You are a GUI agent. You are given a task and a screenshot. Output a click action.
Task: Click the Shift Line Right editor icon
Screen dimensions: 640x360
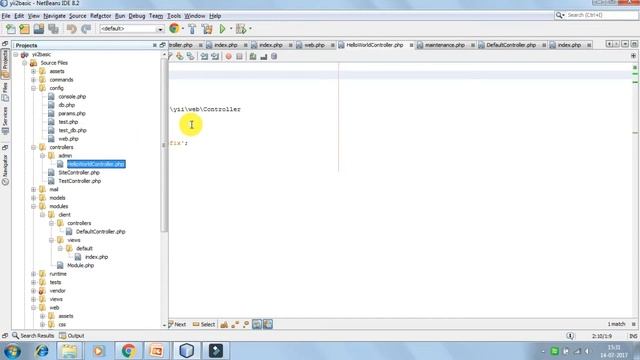(x=215, y=57)
